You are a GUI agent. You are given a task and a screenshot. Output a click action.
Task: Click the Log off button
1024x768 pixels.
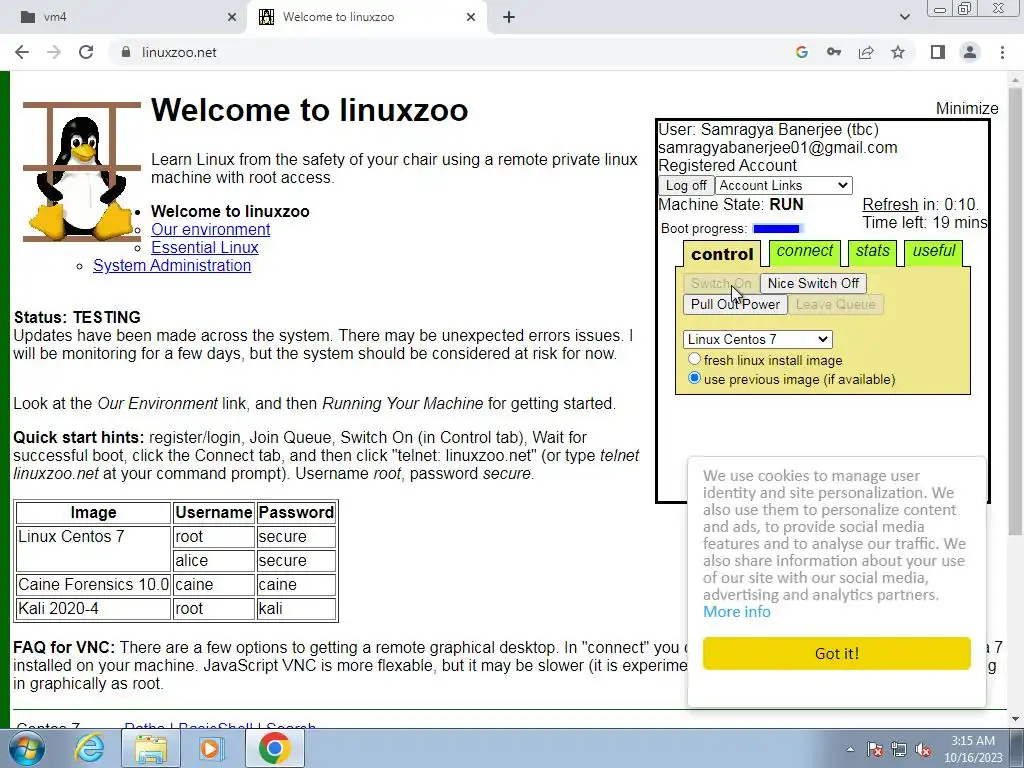coord(686,185)
